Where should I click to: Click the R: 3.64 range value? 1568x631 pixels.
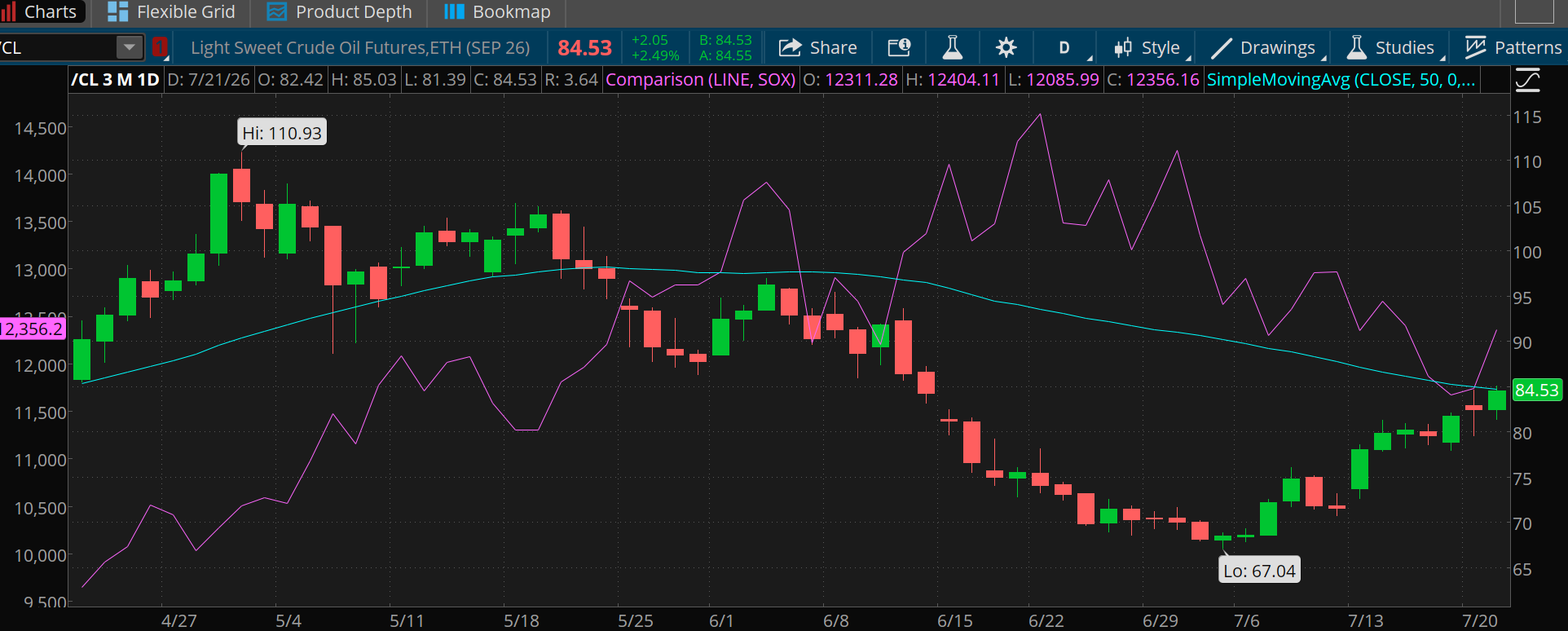571,80
